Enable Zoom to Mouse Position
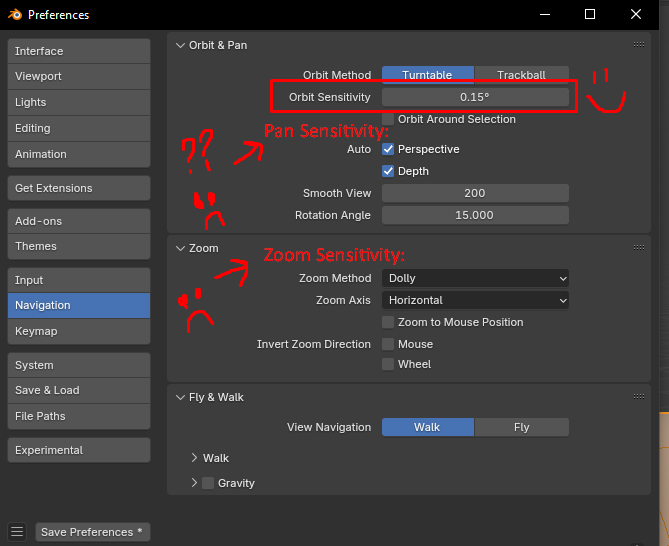The width and height of the screenshot is (669, 546). click(388, 322)
